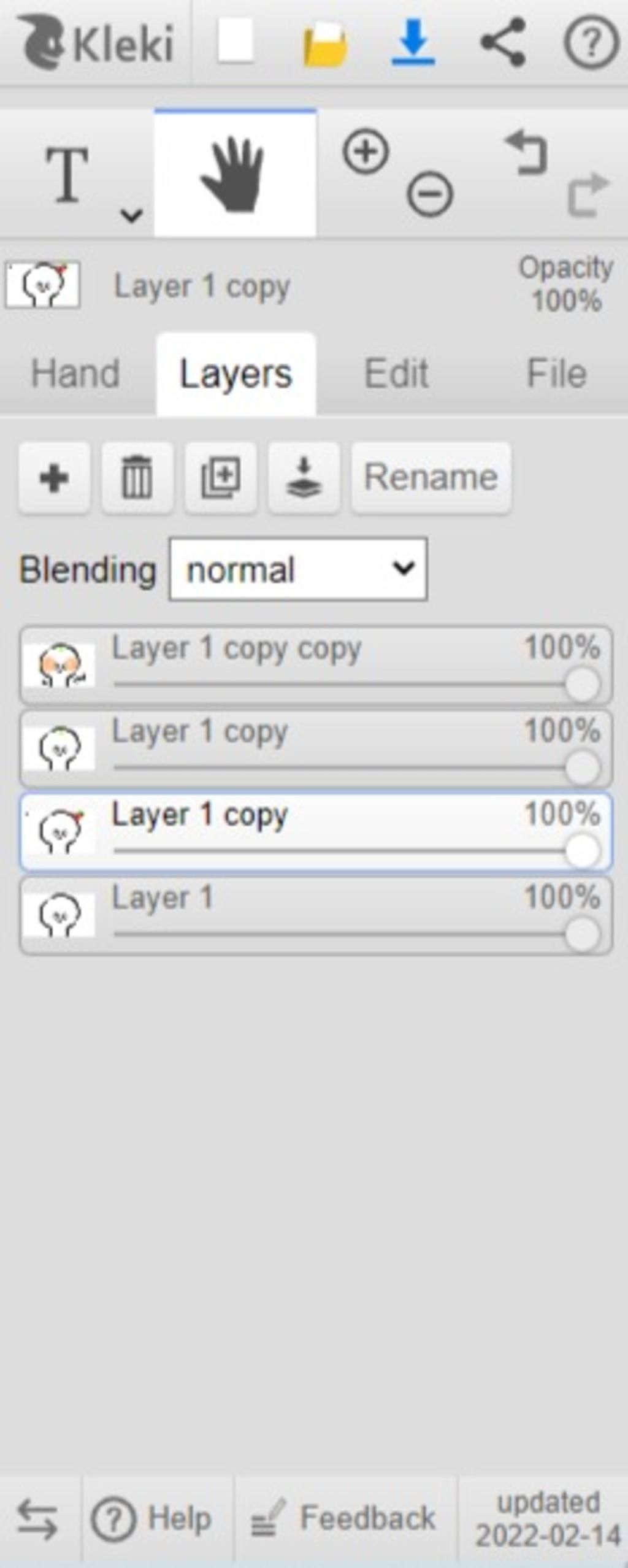
Task: Click the Rename button
Action: (x=431, y=477)
